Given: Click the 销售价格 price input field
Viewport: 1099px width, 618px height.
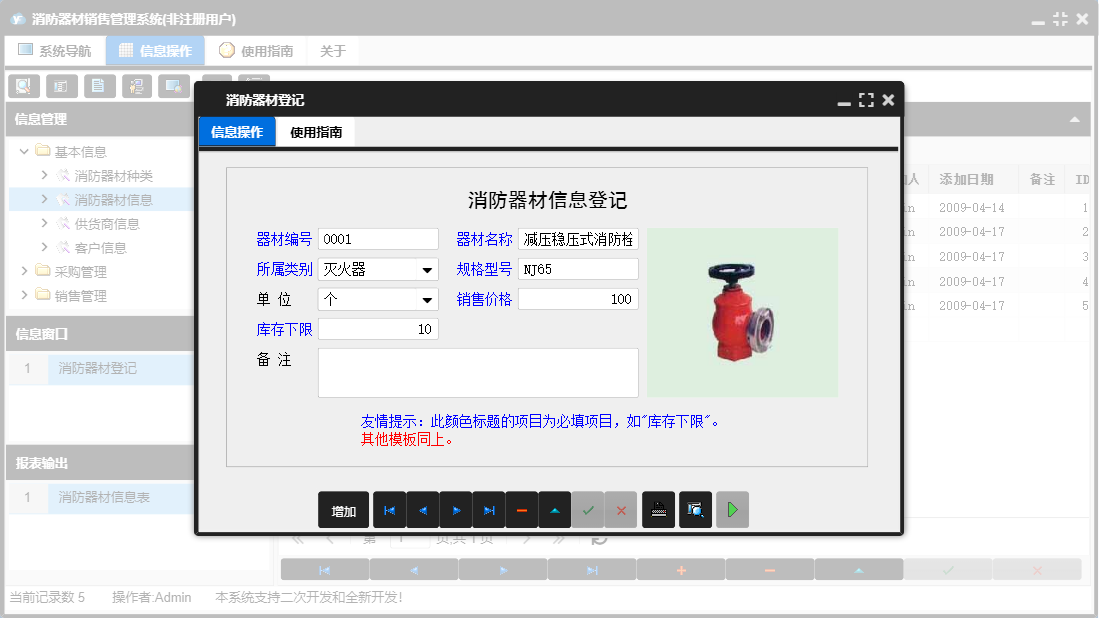Looking at the screenshot, I should (580, 298).
